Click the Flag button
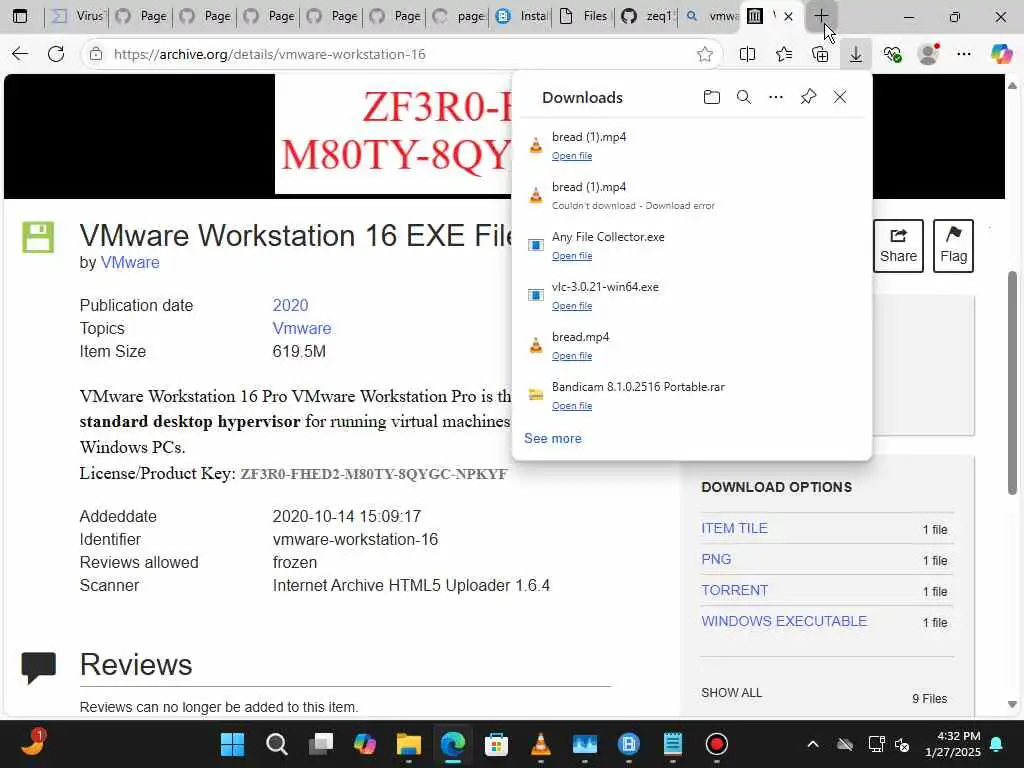This screenshot has height=768, width=1024. point(953,246)
